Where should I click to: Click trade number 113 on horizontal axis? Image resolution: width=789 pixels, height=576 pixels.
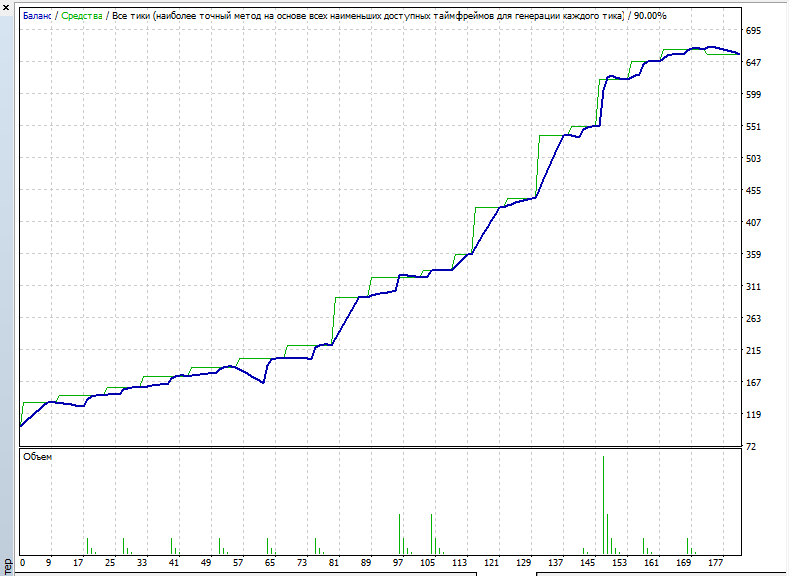pyautogui.click(x=459, y=563)
